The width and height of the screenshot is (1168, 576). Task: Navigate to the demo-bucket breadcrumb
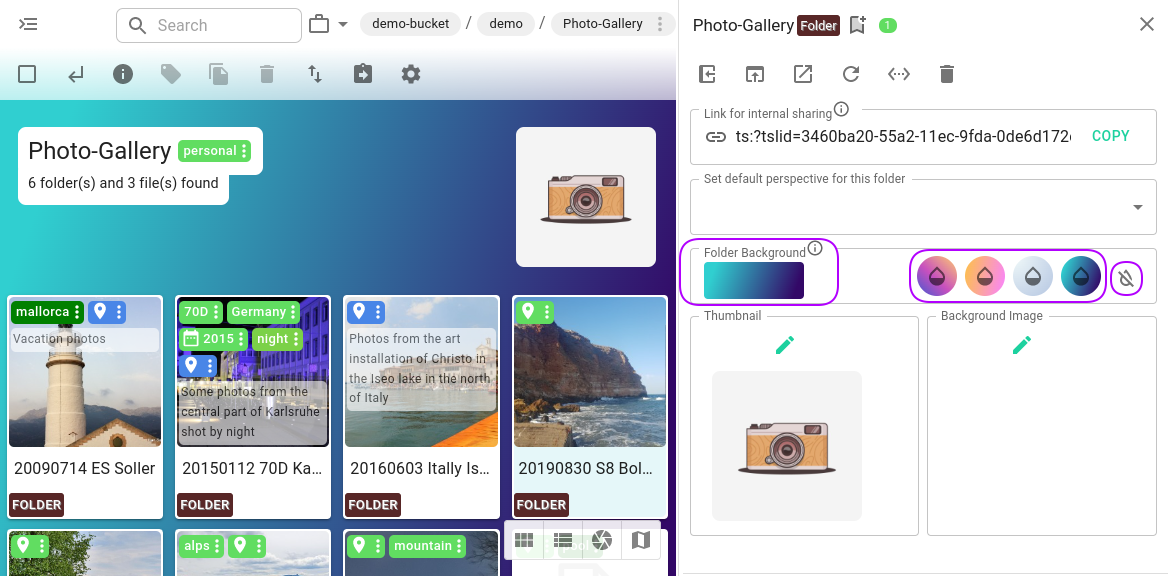410,24
